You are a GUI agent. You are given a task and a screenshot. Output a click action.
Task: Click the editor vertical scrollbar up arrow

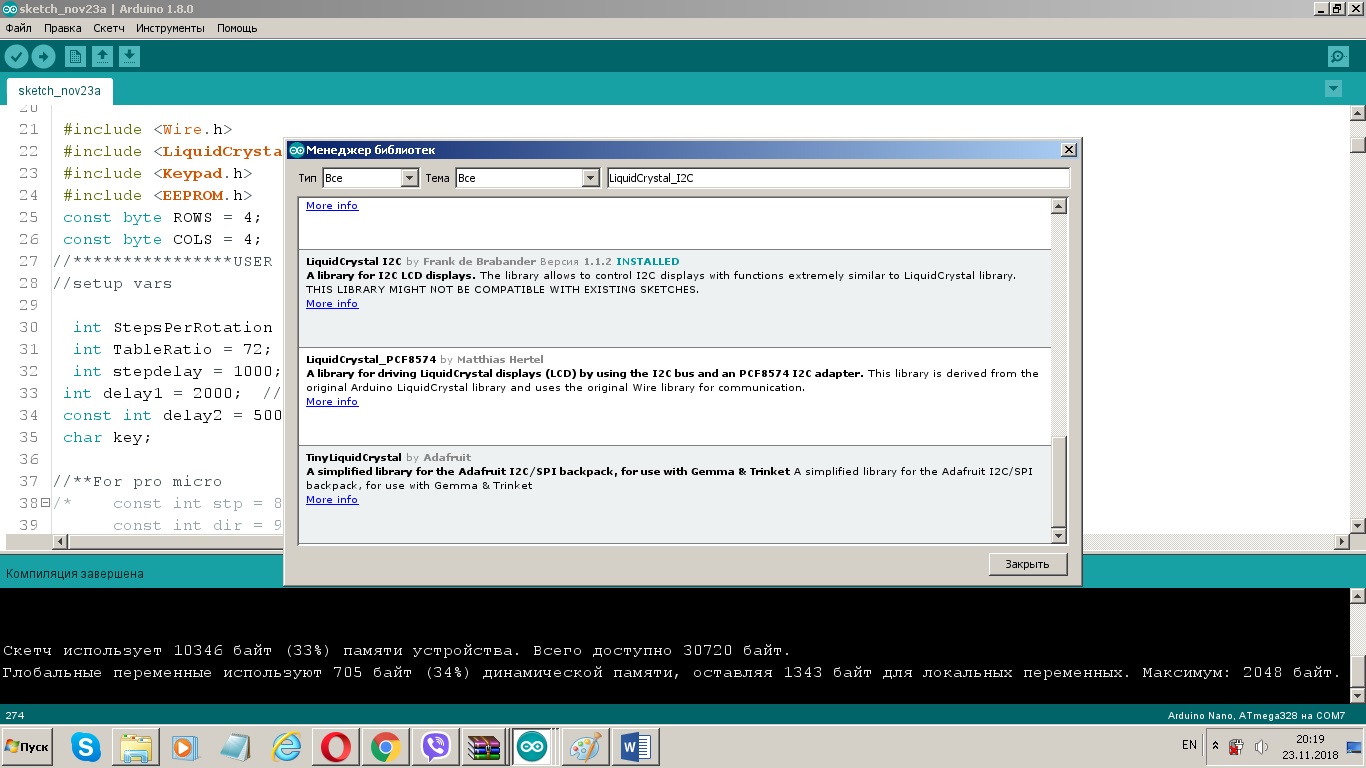tap(1357, 113)
